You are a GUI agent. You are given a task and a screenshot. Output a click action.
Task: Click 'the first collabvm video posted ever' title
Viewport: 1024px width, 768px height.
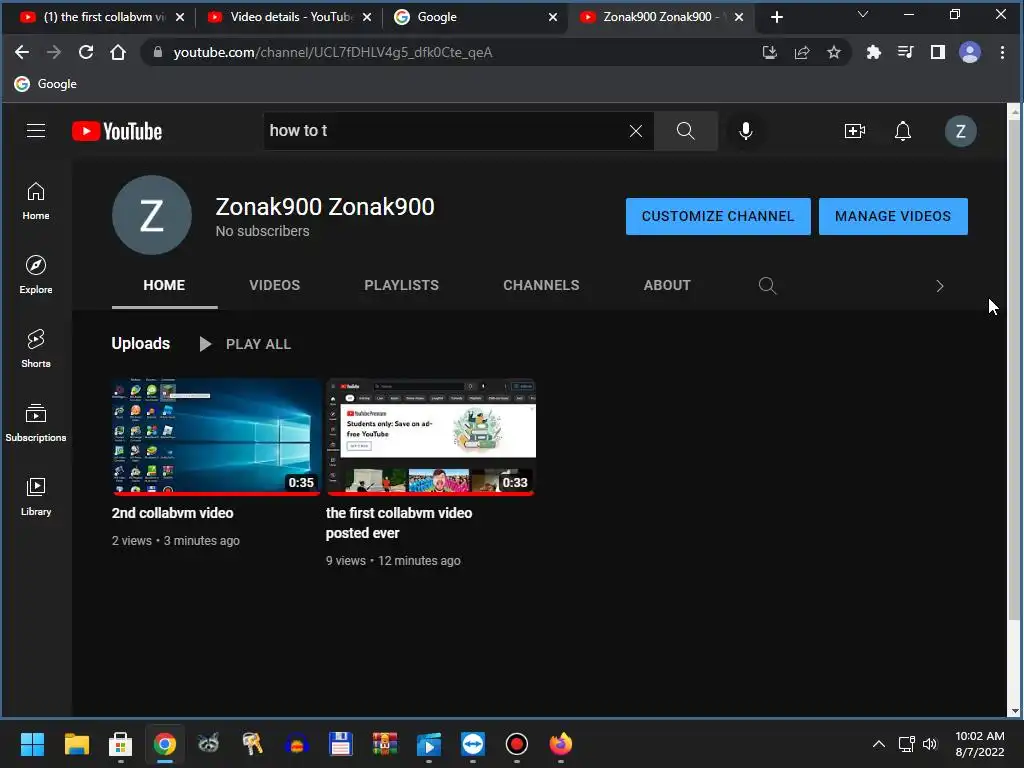pyautogui.click(x=399, y=523)
